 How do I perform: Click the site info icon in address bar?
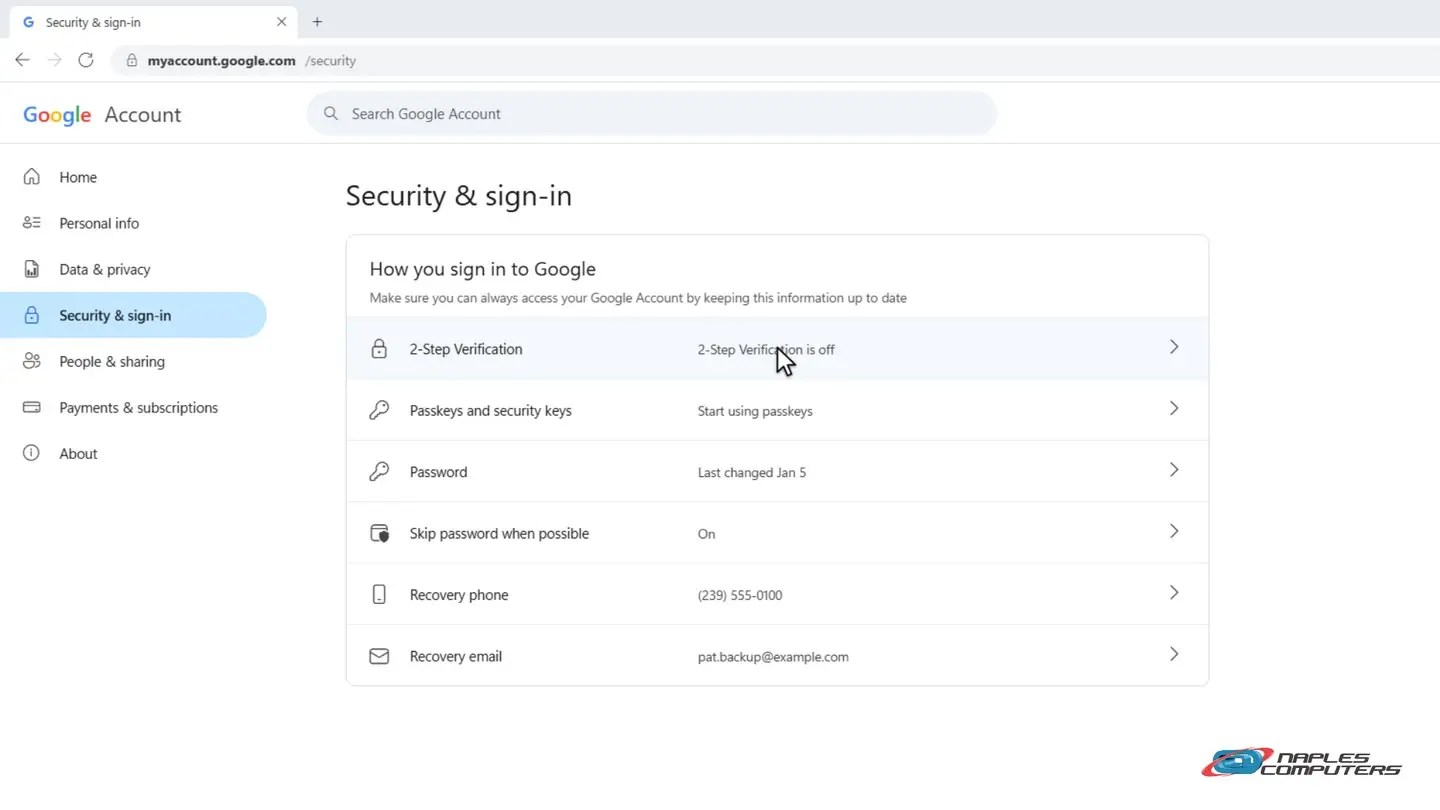131,60
